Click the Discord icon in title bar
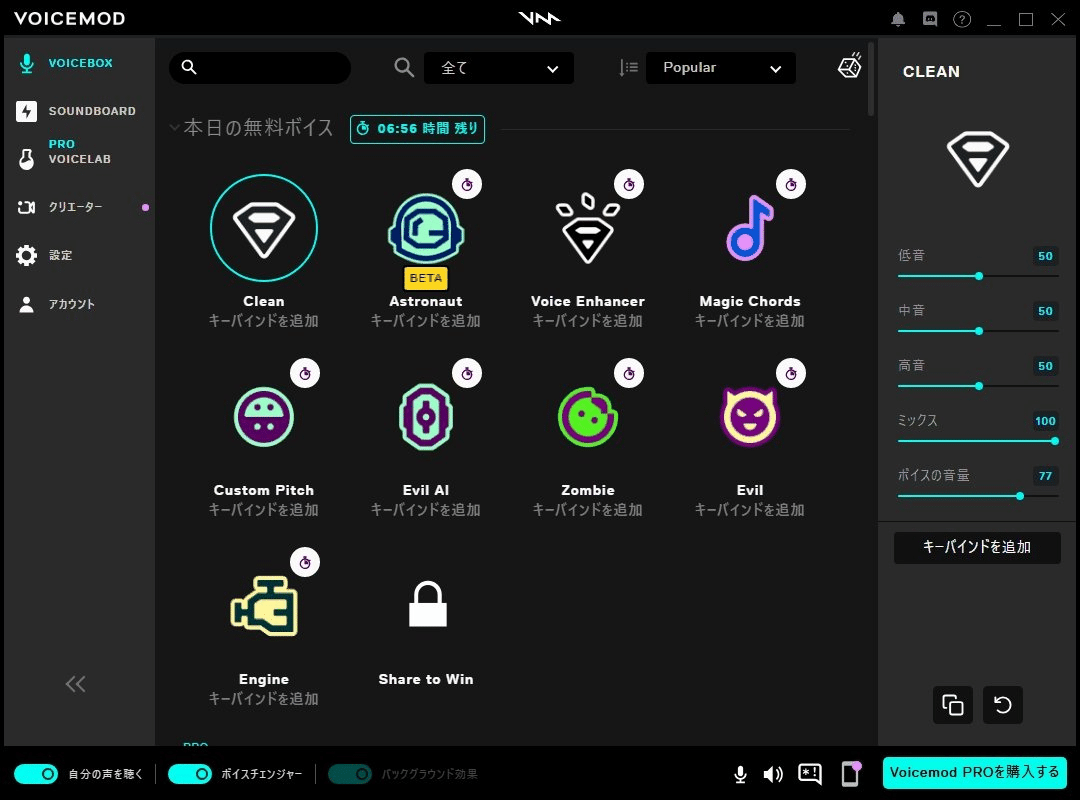The image size is (1080, 800). (x=930, y=18)
